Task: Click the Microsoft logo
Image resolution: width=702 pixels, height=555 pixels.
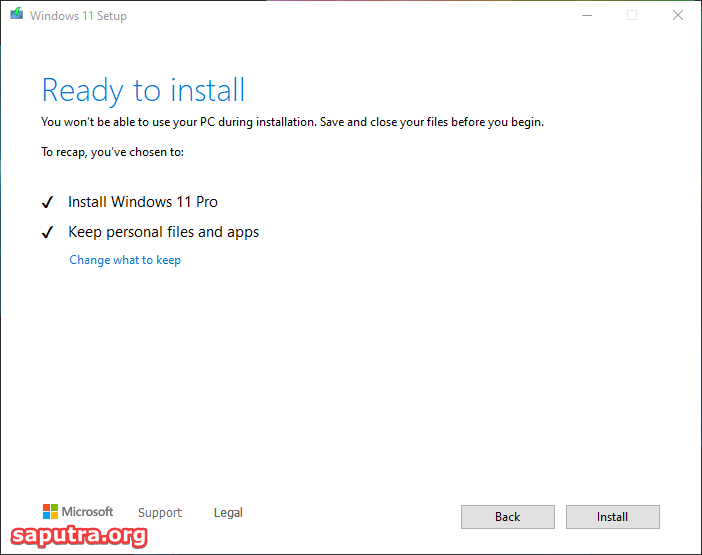Action: pyautogui.click(x=78, y=512)
